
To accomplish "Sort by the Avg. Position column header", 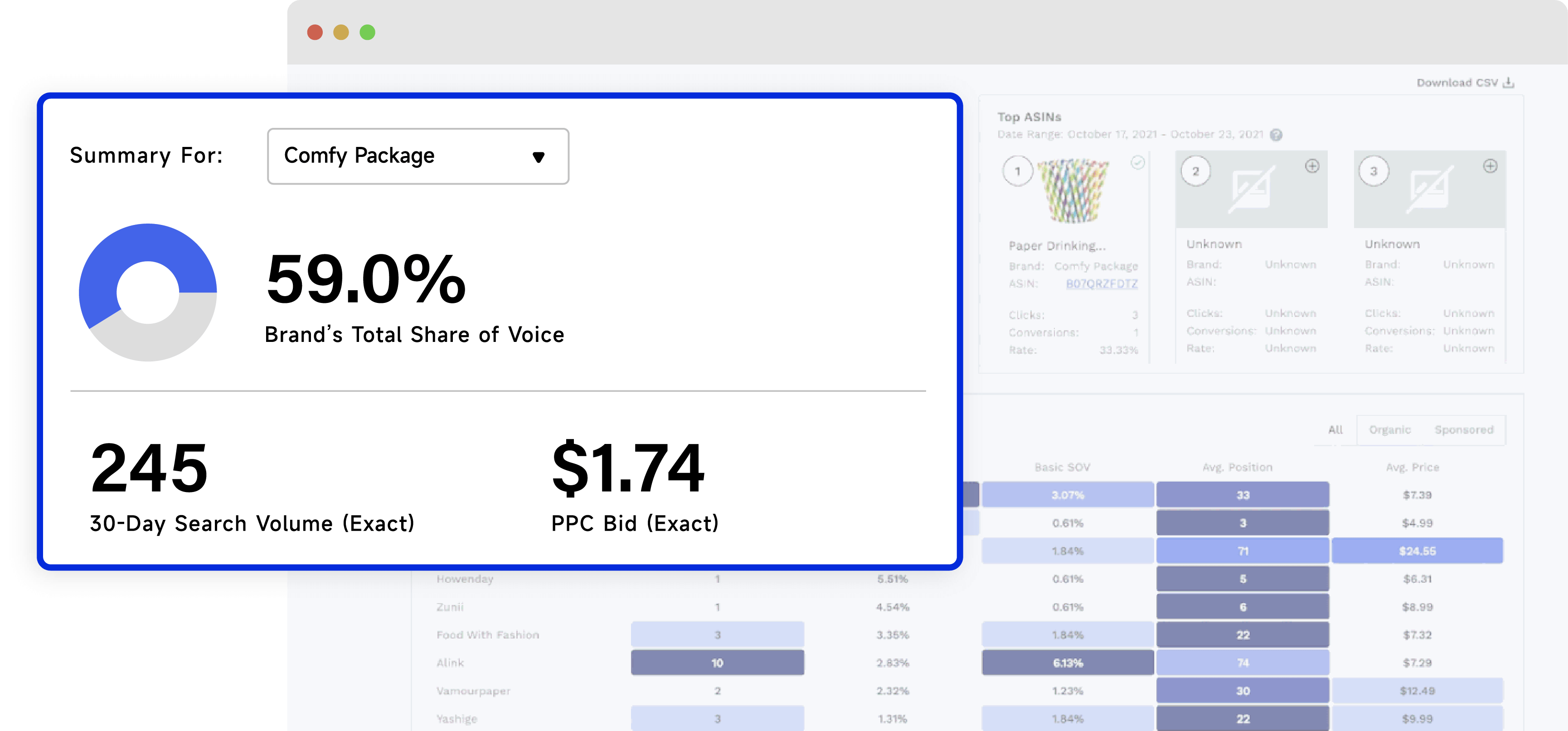I will tap(1237, 467).
